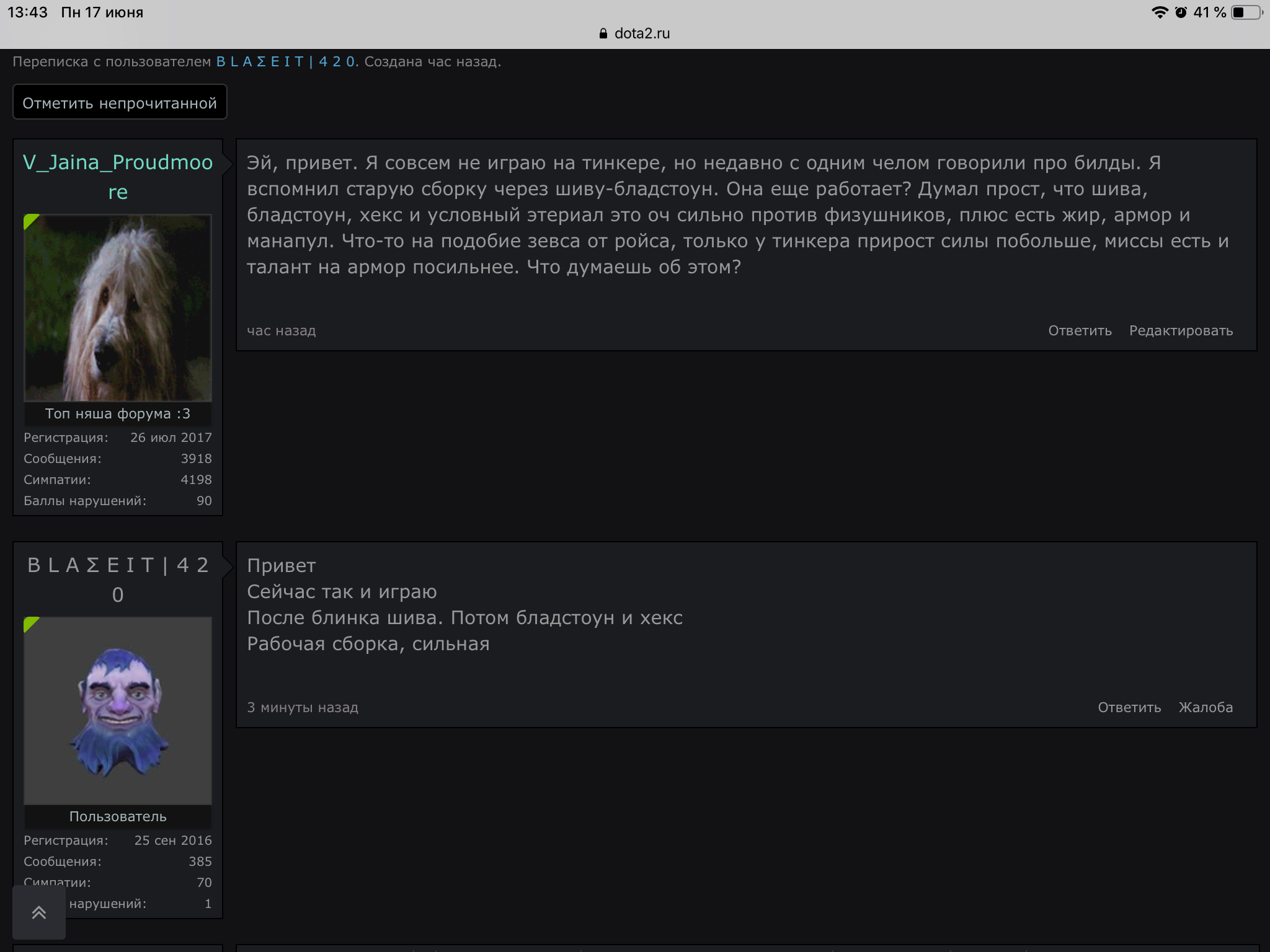
Task: Tap the alarm clock status icon
Action: coord(1181,12)
